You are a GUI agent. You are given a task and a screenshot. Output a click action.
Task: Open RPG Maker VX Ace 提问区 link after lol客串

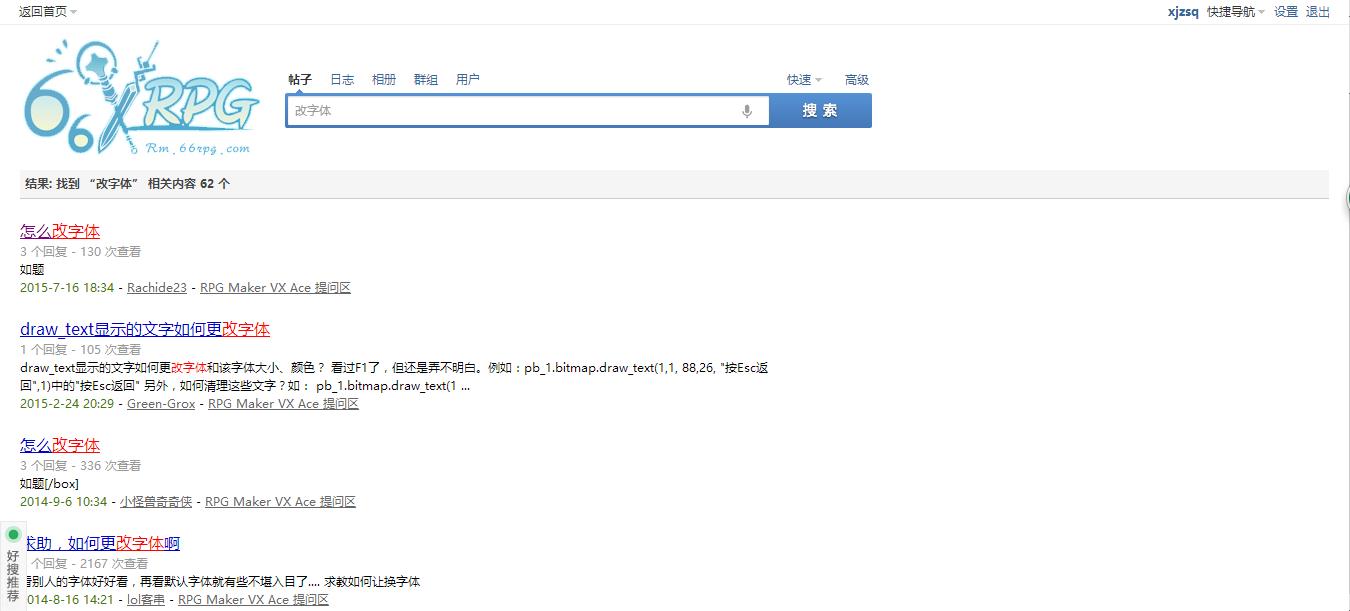(x=253, y=600)
